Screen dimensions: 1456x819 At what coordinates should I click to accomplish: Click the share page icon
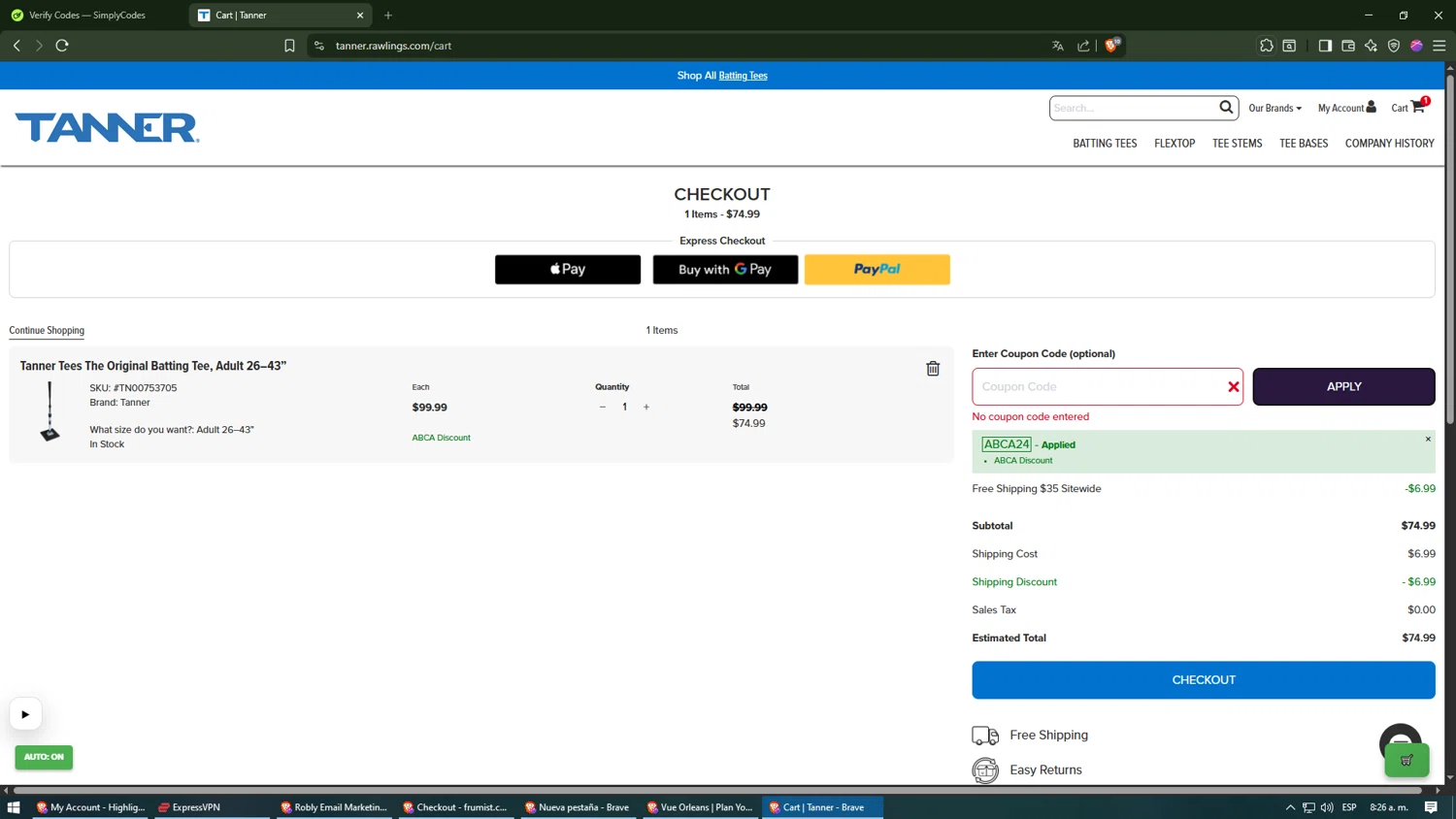tap(1083, 46)
